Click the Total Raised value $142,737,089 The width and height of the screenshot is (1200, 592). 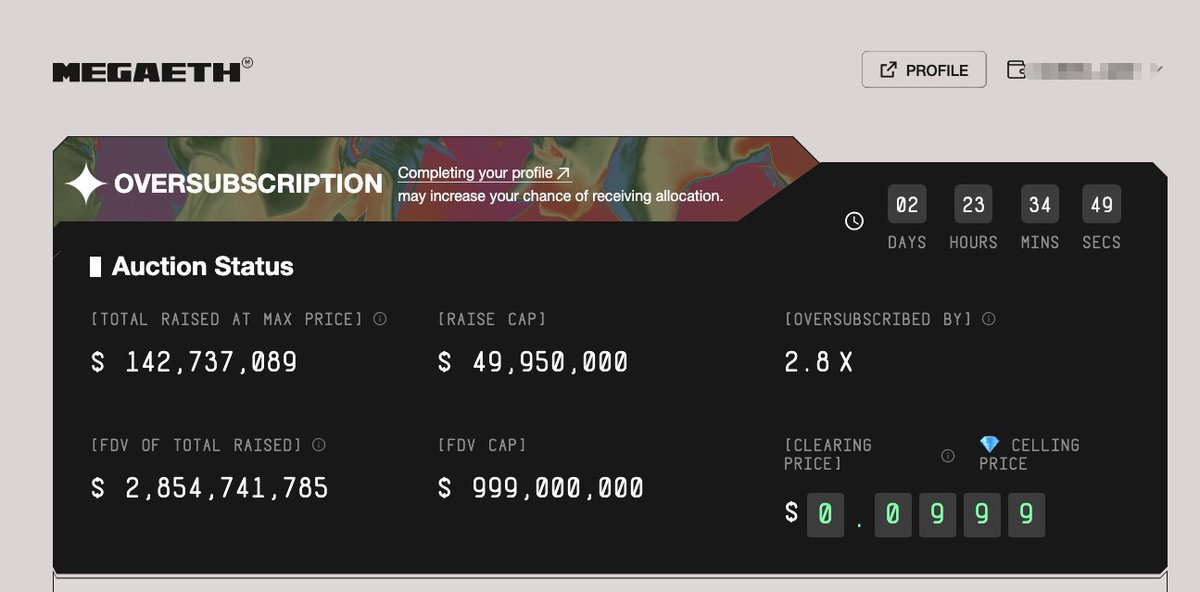[x=194, y=362]
